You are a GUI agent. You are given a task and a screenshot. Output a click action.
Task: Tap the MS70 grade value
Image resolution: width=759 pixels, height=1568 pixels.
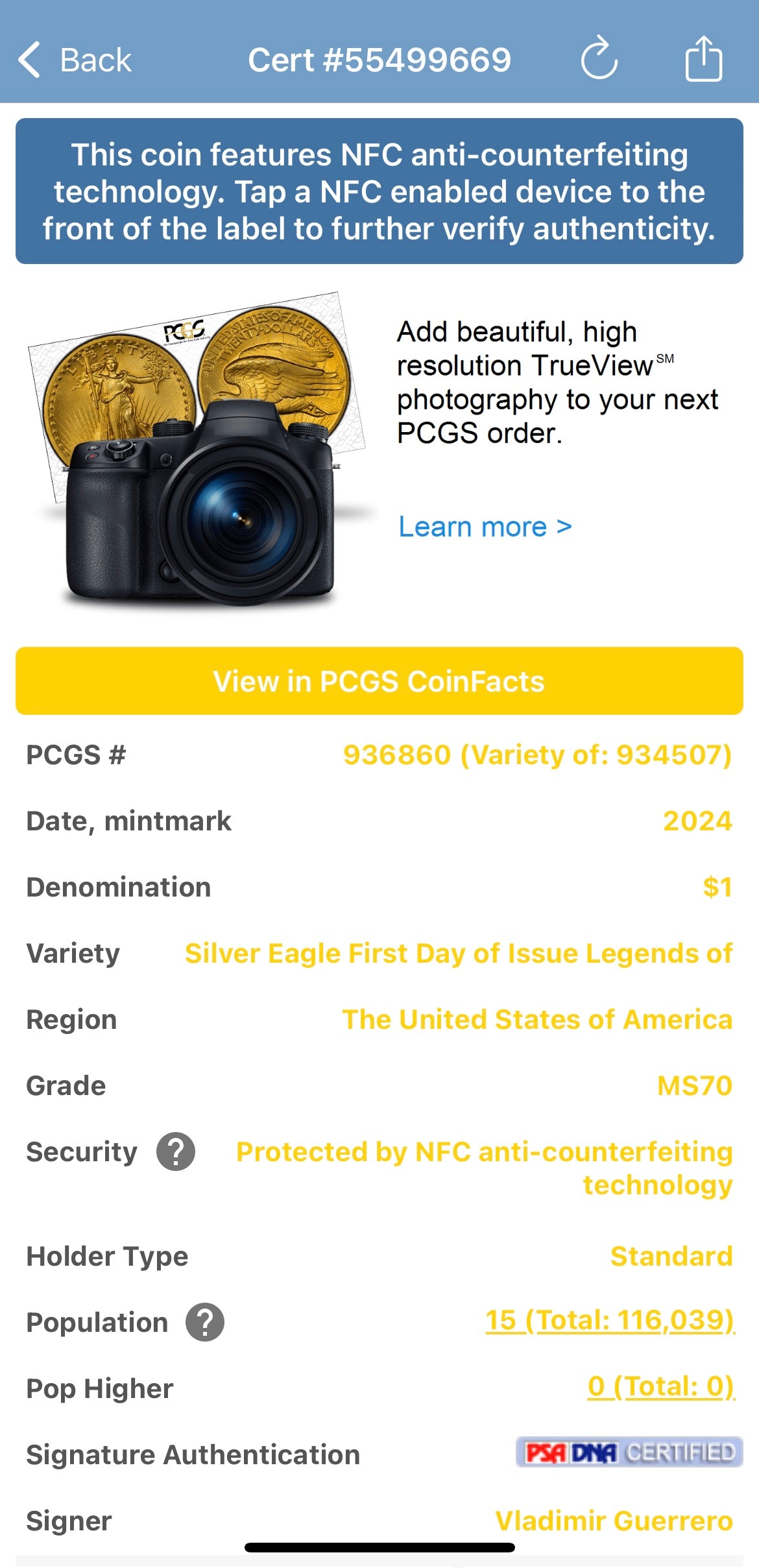coord(694,1085)
